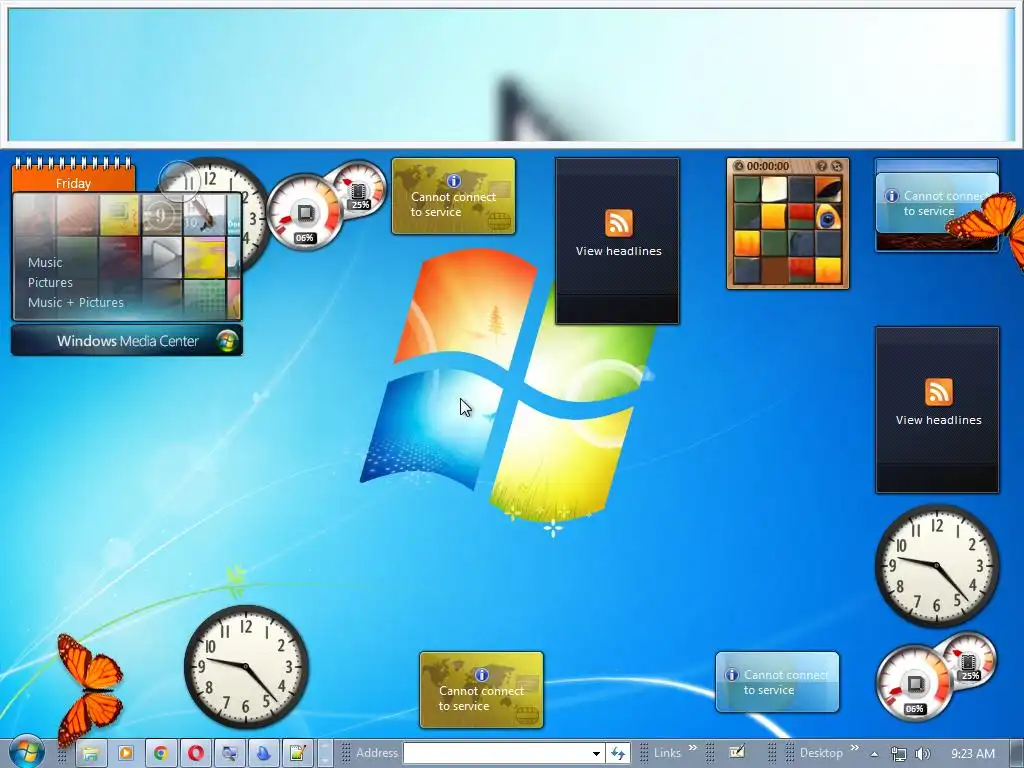Show hidden system tray icons arrow
The image size is (1024, 768).
point(874,754)
